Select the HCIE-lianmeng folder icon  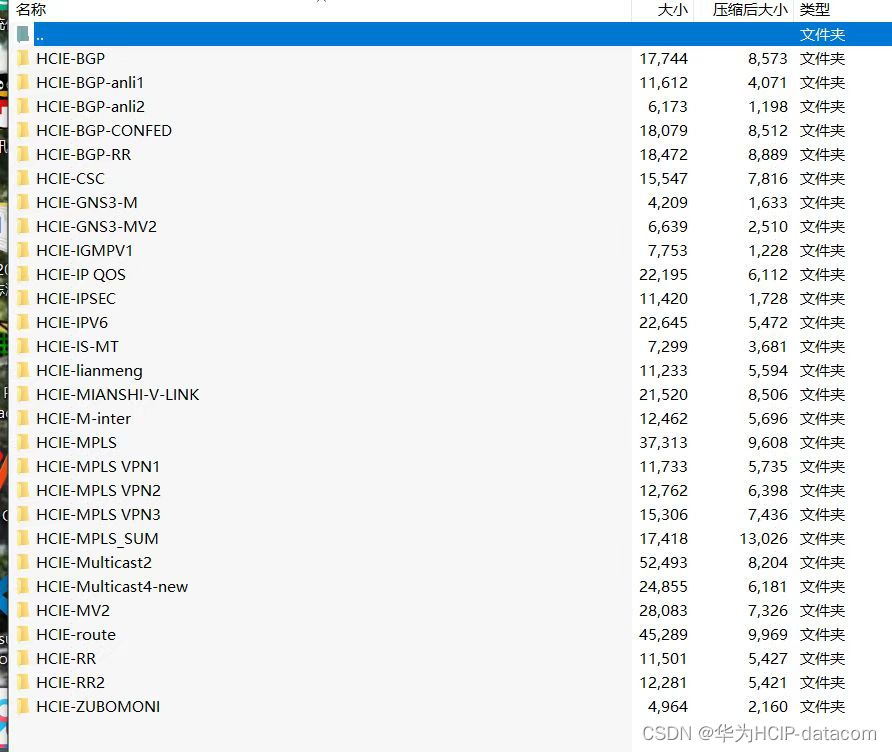(23, 370)
